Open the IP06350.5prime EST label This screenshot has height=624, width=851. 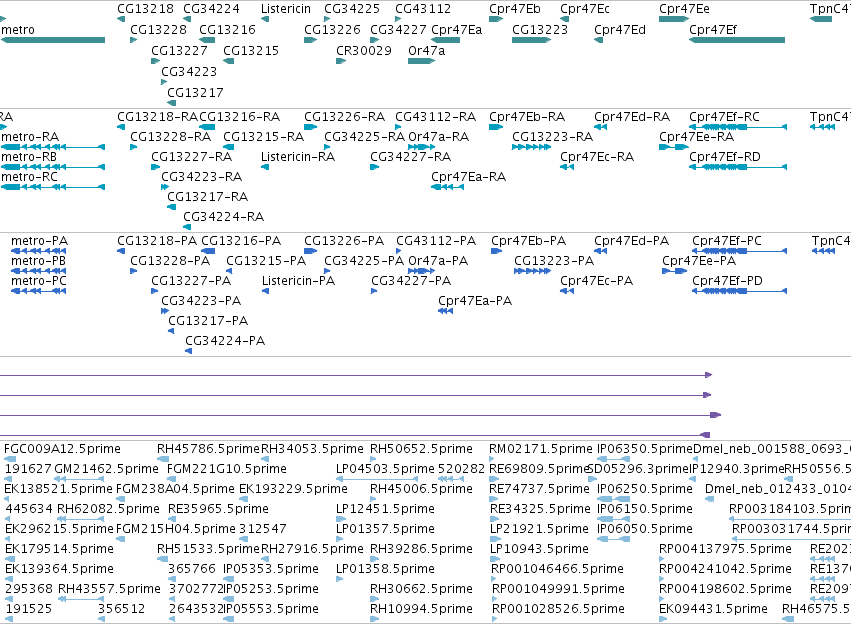tap(645, 449)
